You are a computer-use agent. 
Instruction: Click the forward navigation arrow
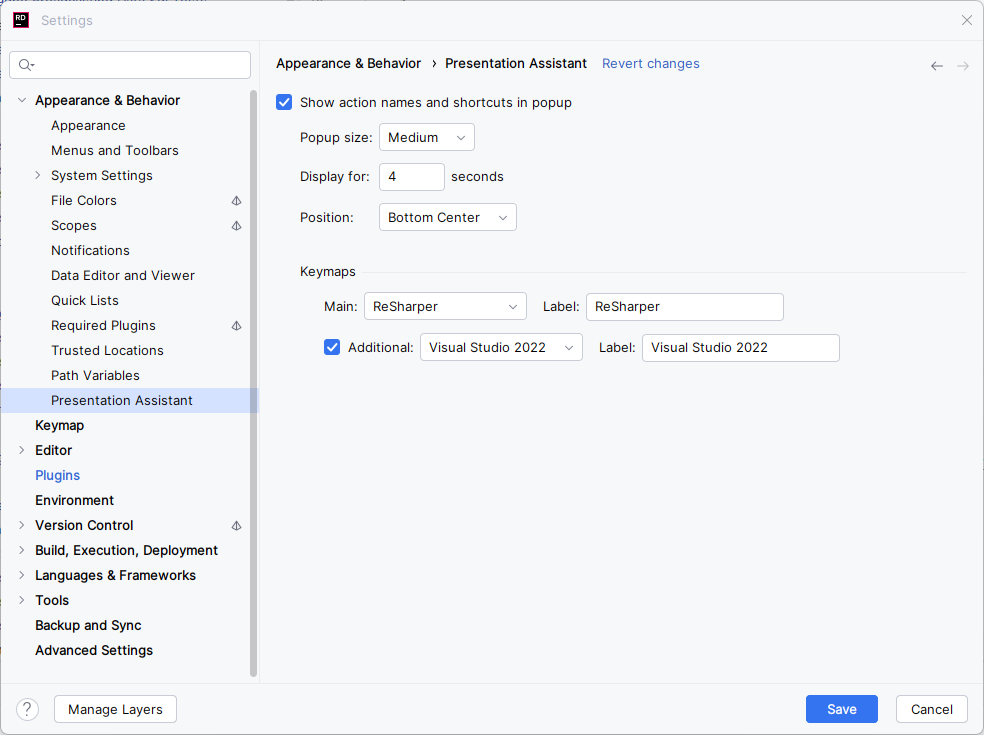pyautogui.click(x=962, y=64)
